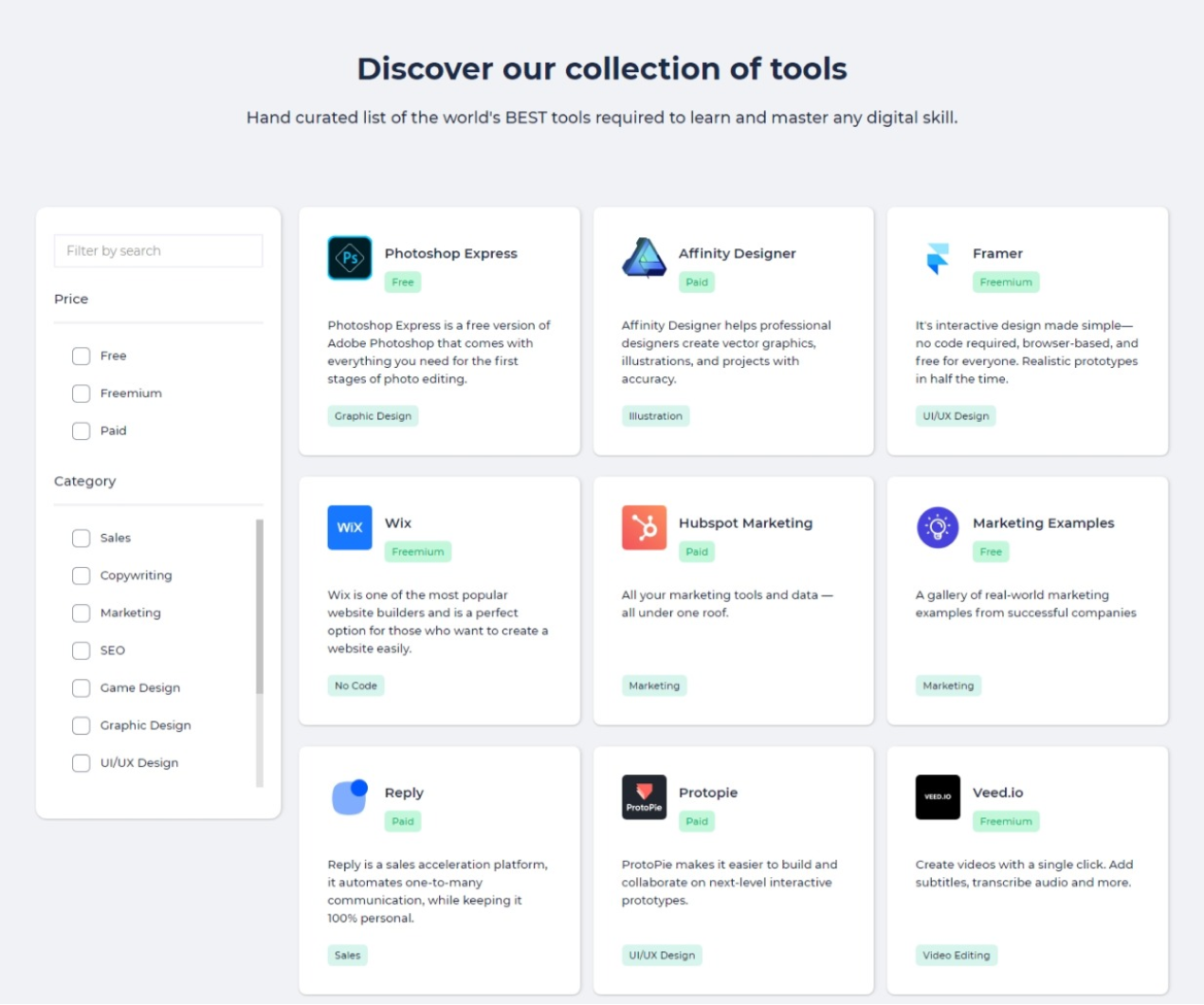This screenshot has height=1005, width=1204.
Task: Click the Marketing tag on Hubspot Marketing card
Action: coord(654,685)
